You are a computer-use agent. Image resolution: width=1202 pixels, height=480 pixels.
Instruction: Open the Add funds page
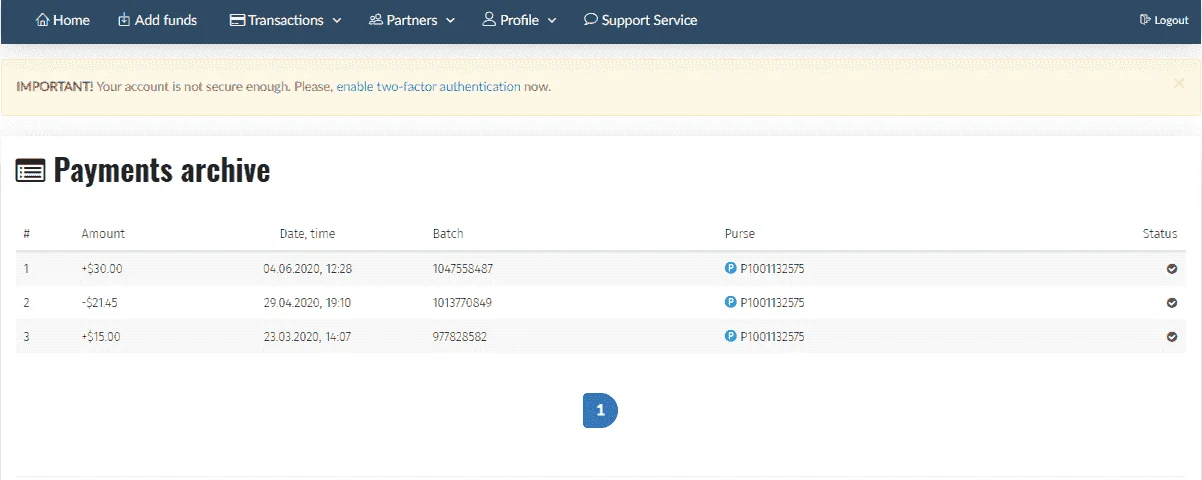(157, 20)
